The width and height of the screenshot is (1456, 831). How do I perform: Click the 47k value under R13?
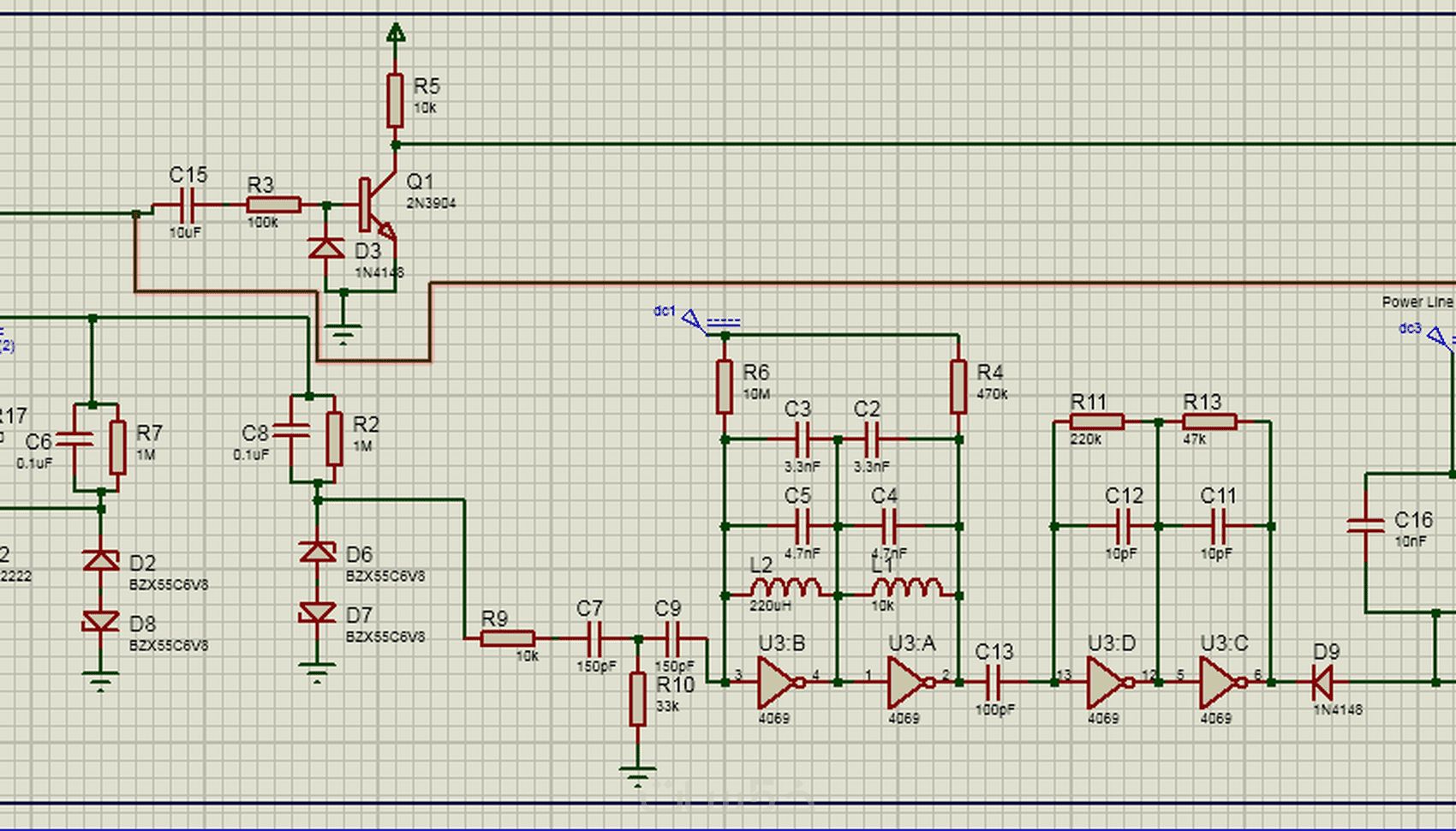(x=1194, y=439)
